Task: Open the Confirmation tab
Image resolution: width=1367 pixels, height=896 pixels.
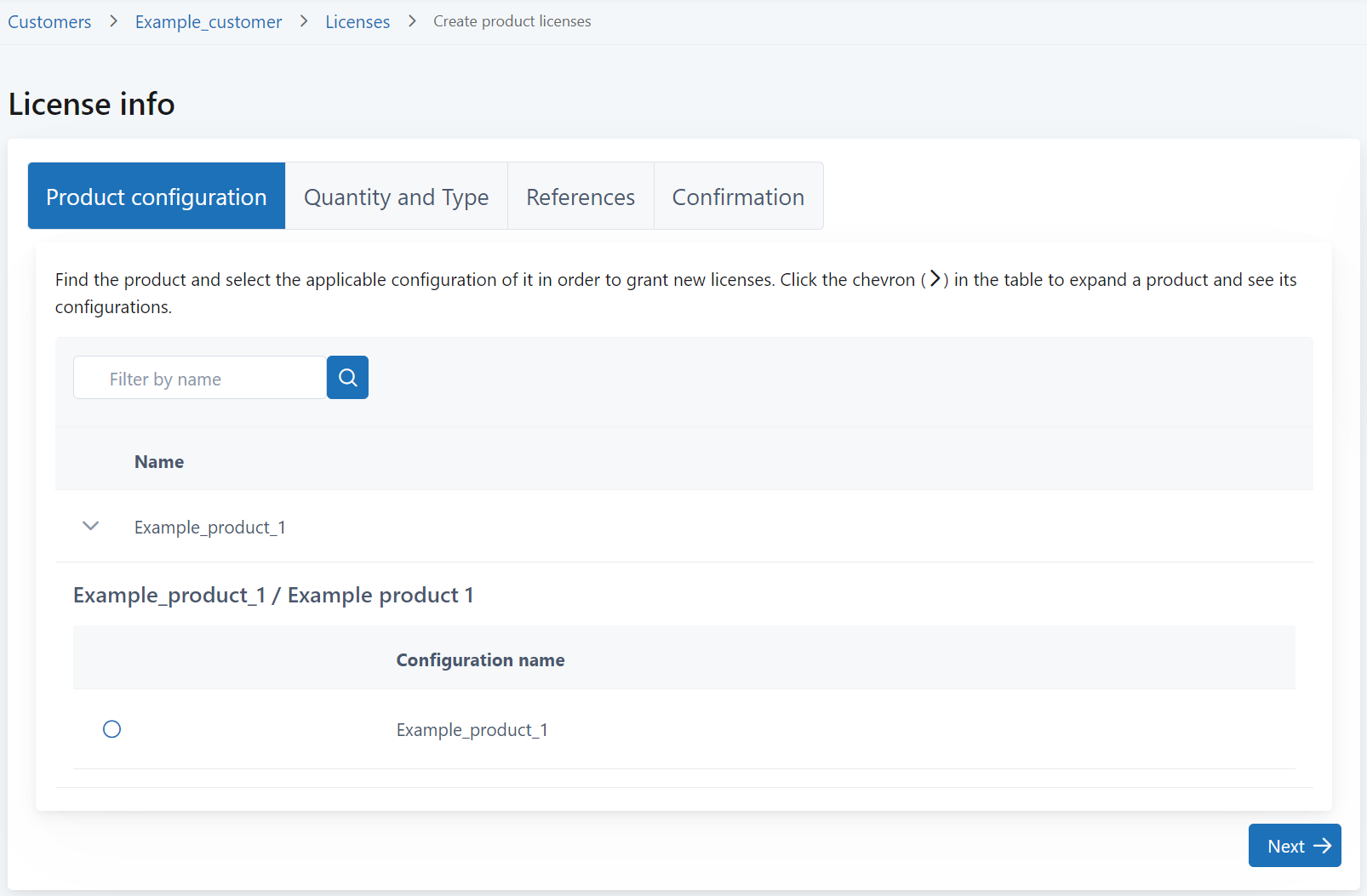Action: (x=738, y=196)
